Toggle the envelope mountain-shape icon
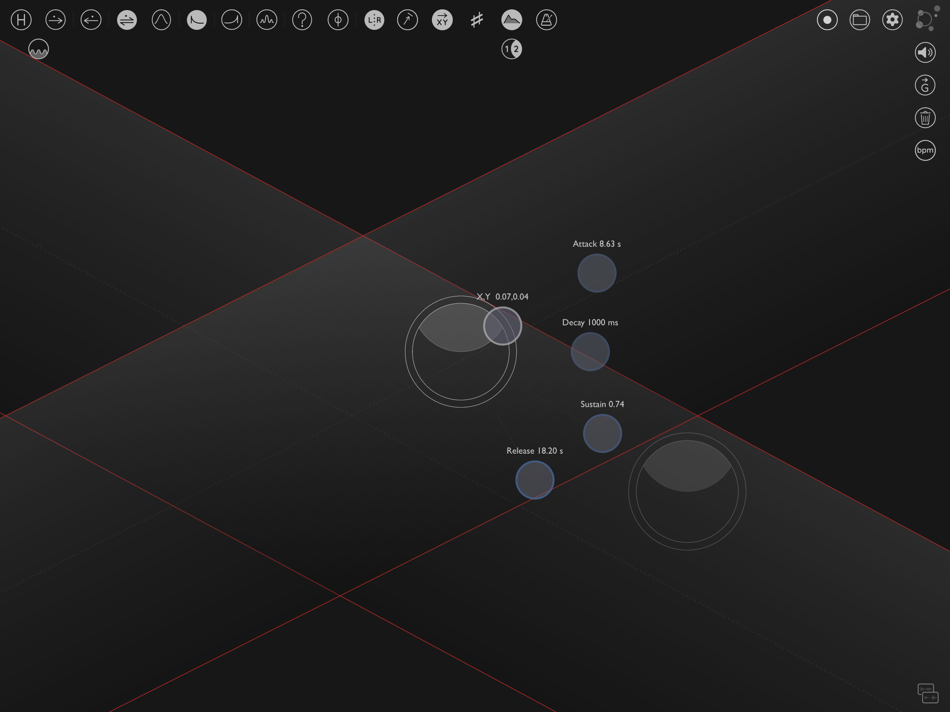 click(x=512, y=20)
